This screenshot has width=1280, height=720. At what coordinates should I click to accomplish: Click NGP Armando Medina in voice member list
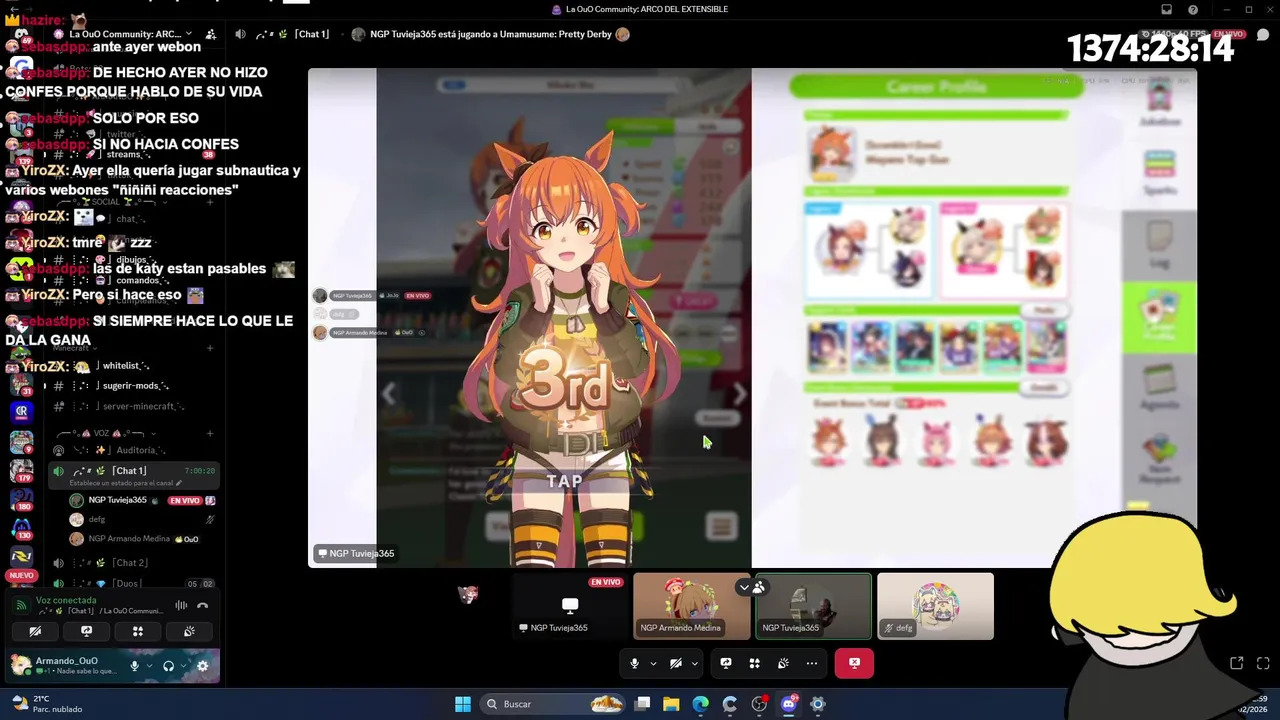coord(142,539)
